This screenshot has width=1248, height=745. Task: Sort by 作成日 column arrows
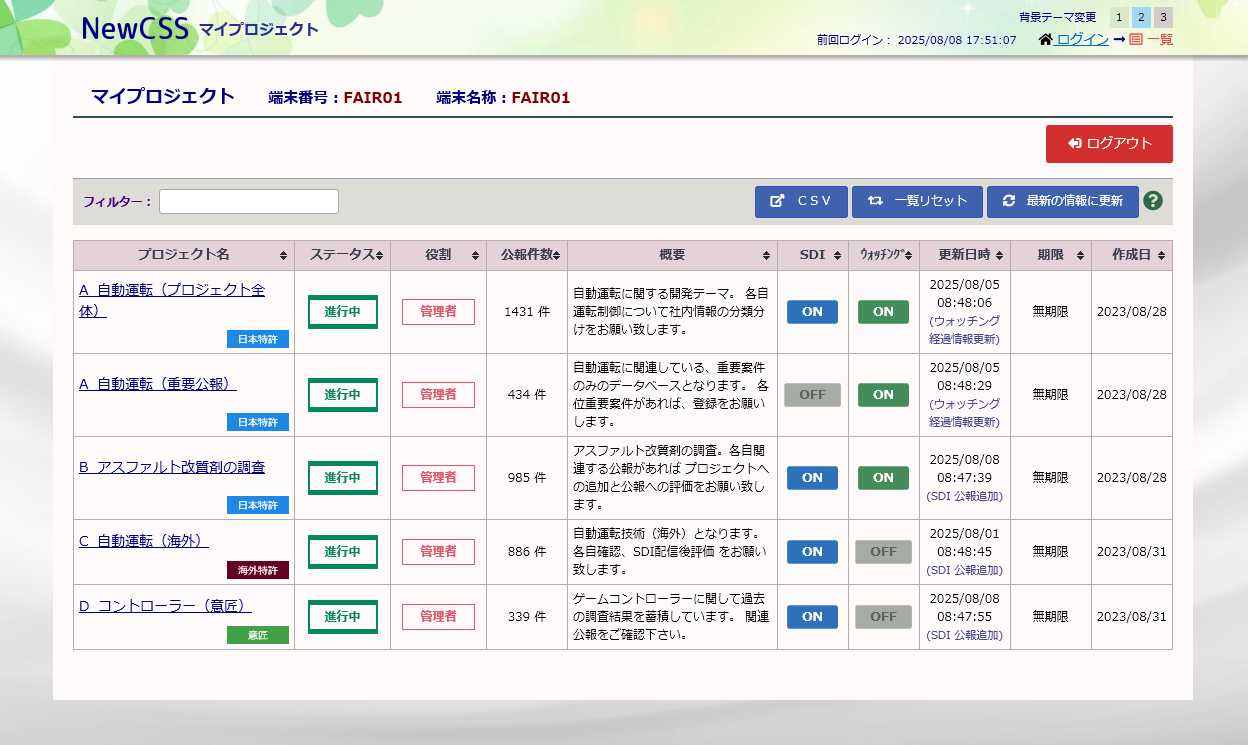pos(1161,256)
